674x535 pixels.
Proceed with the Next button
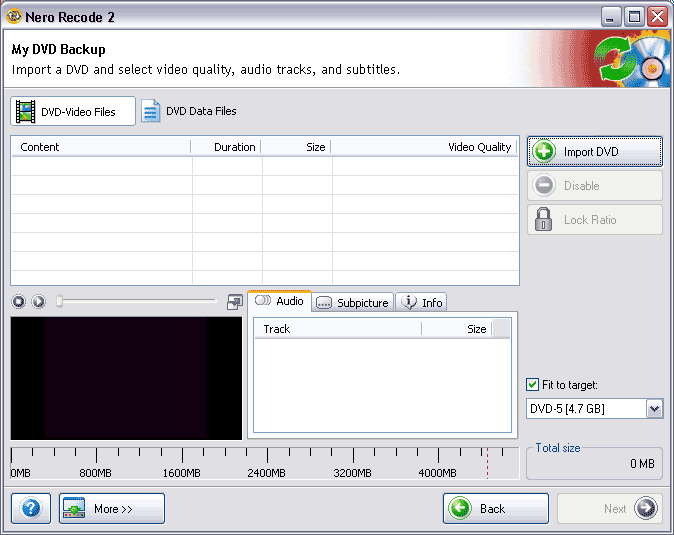pyautogui.click(x=610, y=508)
